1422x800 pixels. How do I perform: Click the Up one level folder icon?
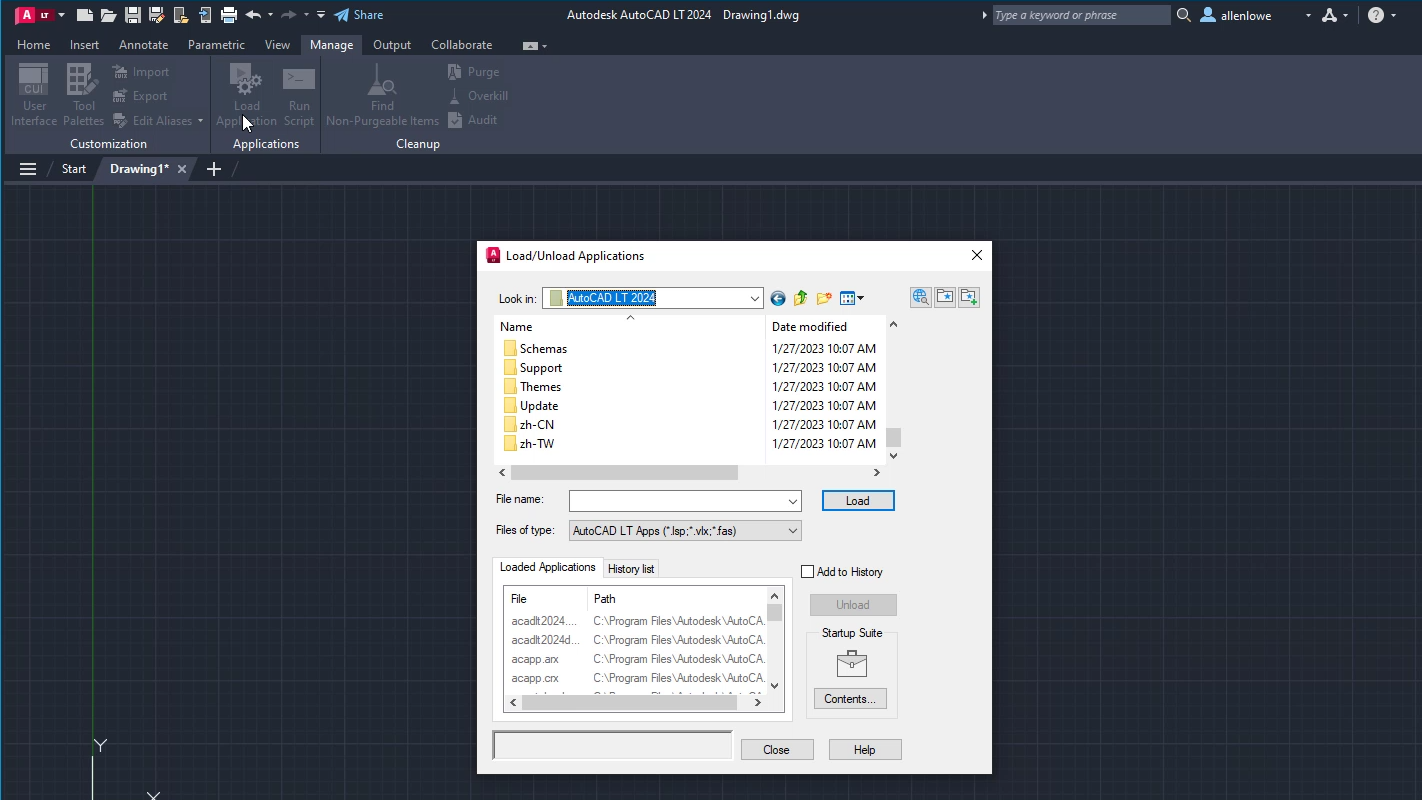[x=800, y=297]
